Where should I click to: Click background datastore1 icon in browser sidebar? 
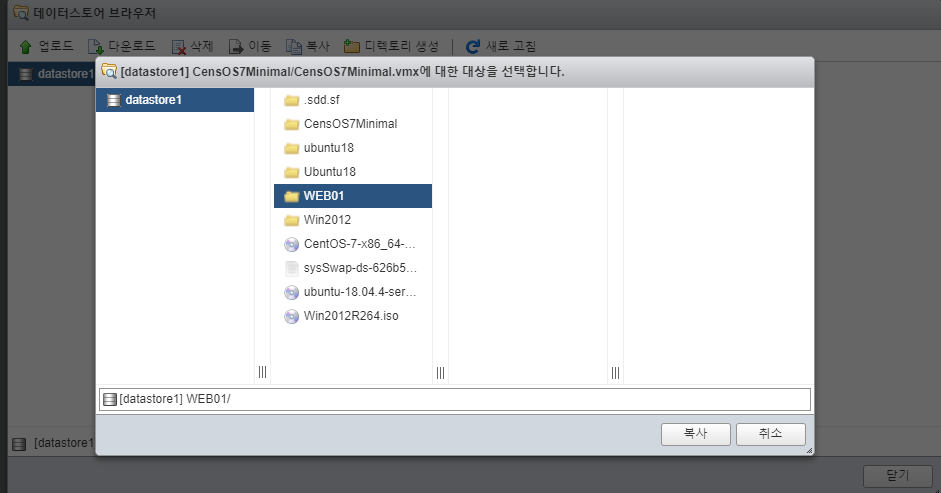click(25, 74)
